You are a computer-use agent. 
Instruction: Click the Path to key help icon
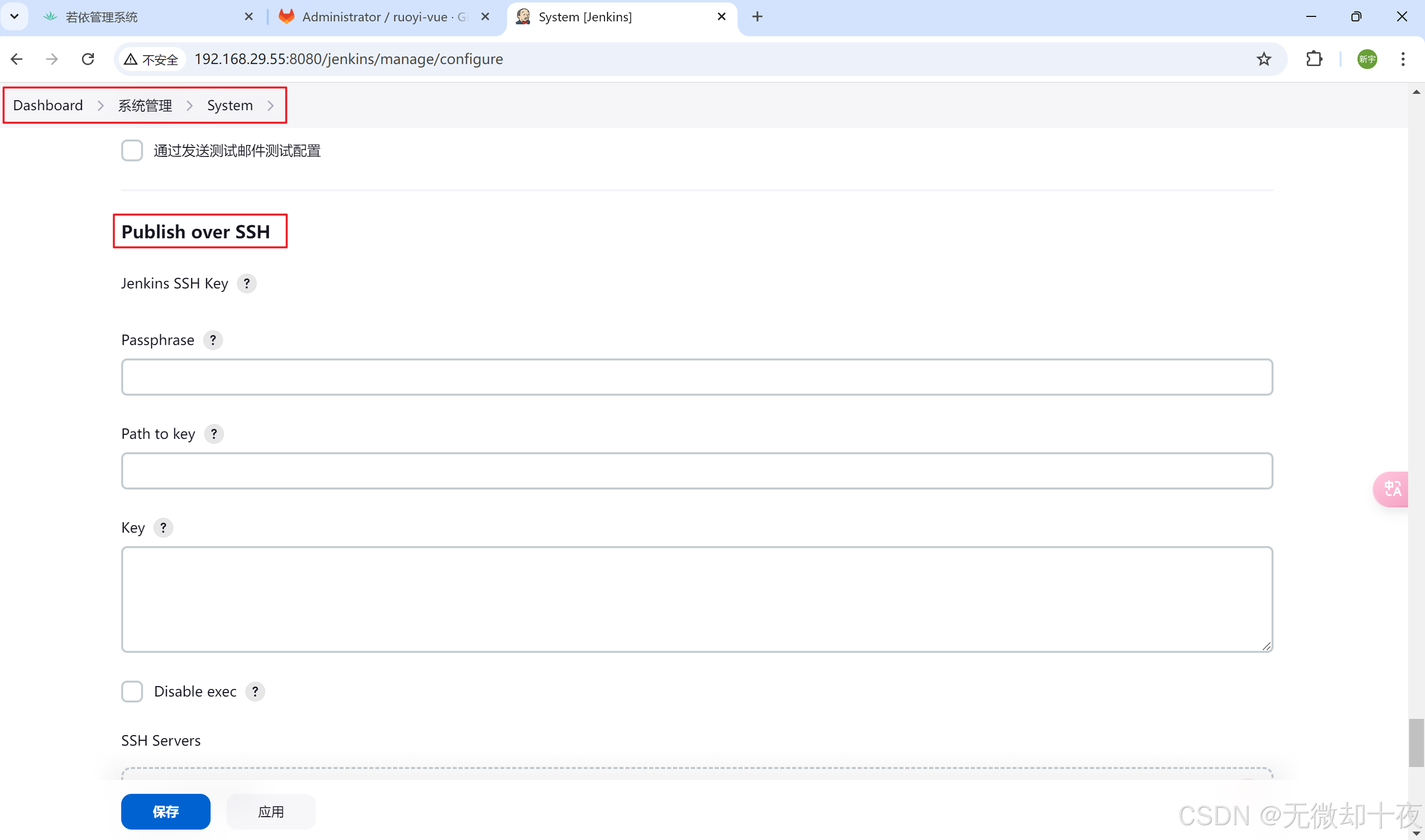click(x=214, y=434)
